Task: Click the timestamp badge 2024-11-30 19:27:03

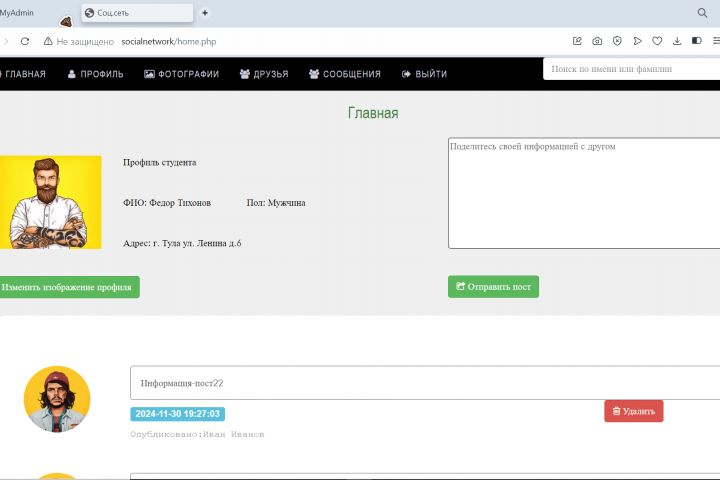Action: click(177, 414)
